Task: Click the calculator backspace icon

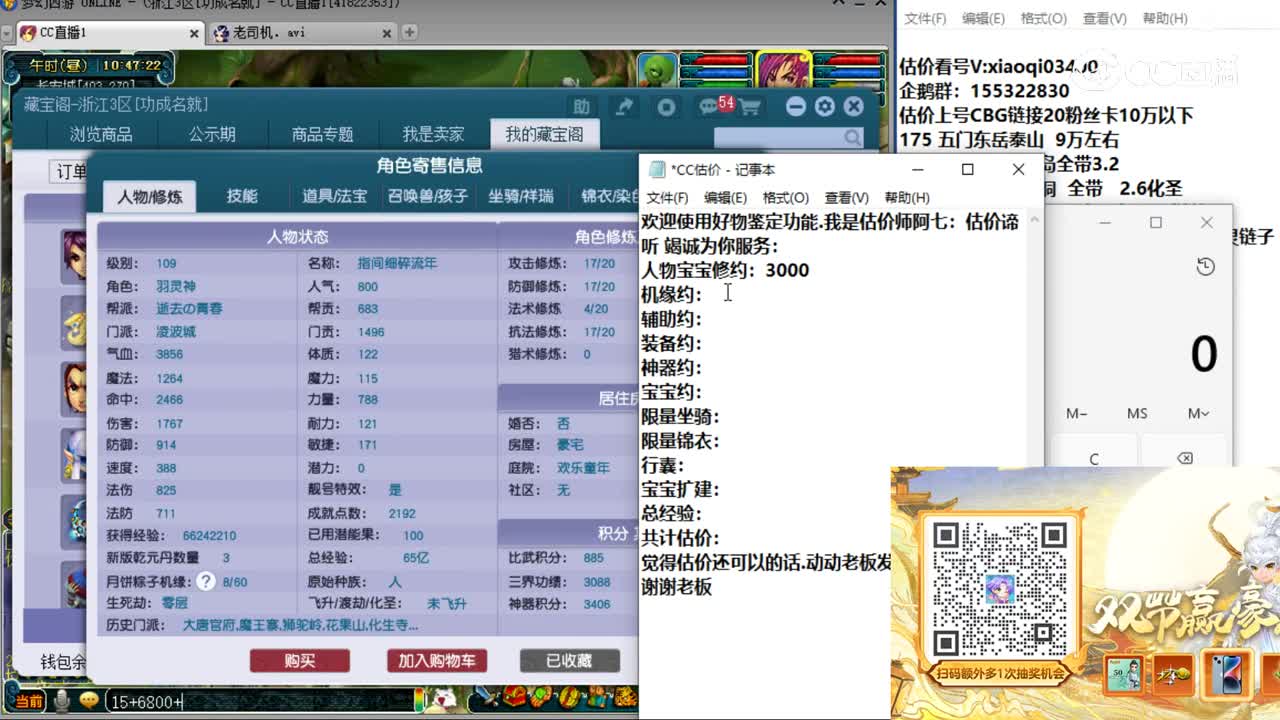Action: pyautogui.click(x=1184, y=458)
